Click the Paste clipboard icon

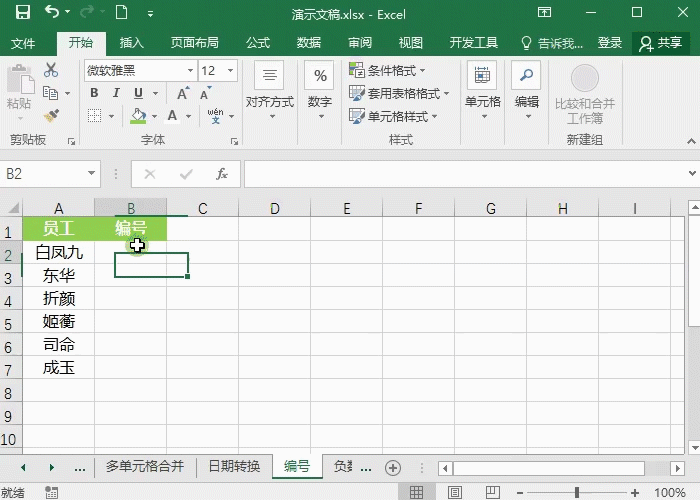20,79
